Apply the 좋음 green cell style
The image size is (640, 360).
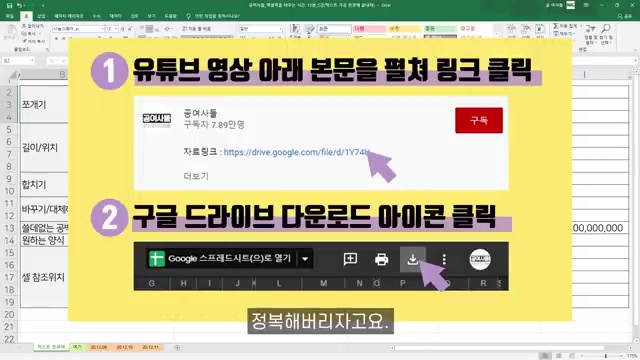click(x=440, y=29)
